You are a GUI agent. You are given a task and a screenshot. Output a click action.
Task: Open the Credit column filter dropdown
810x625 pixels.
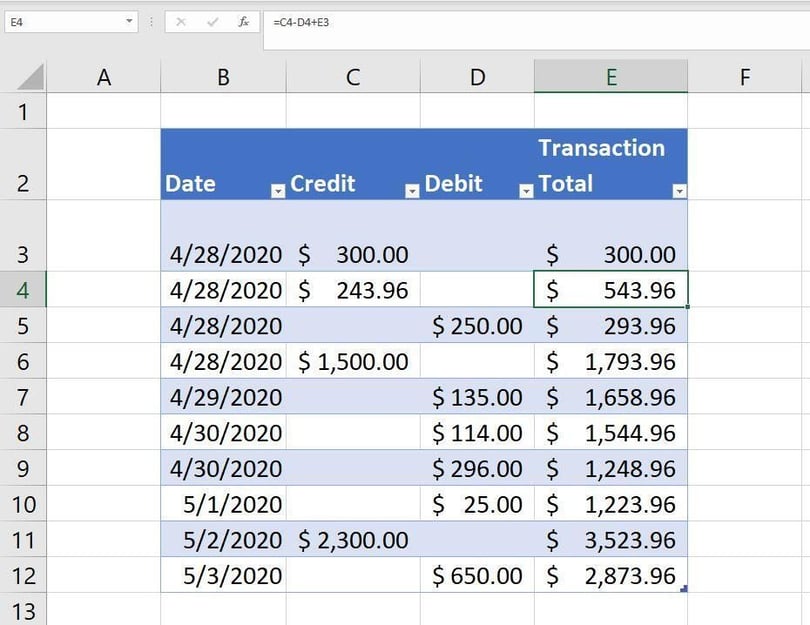411,191
